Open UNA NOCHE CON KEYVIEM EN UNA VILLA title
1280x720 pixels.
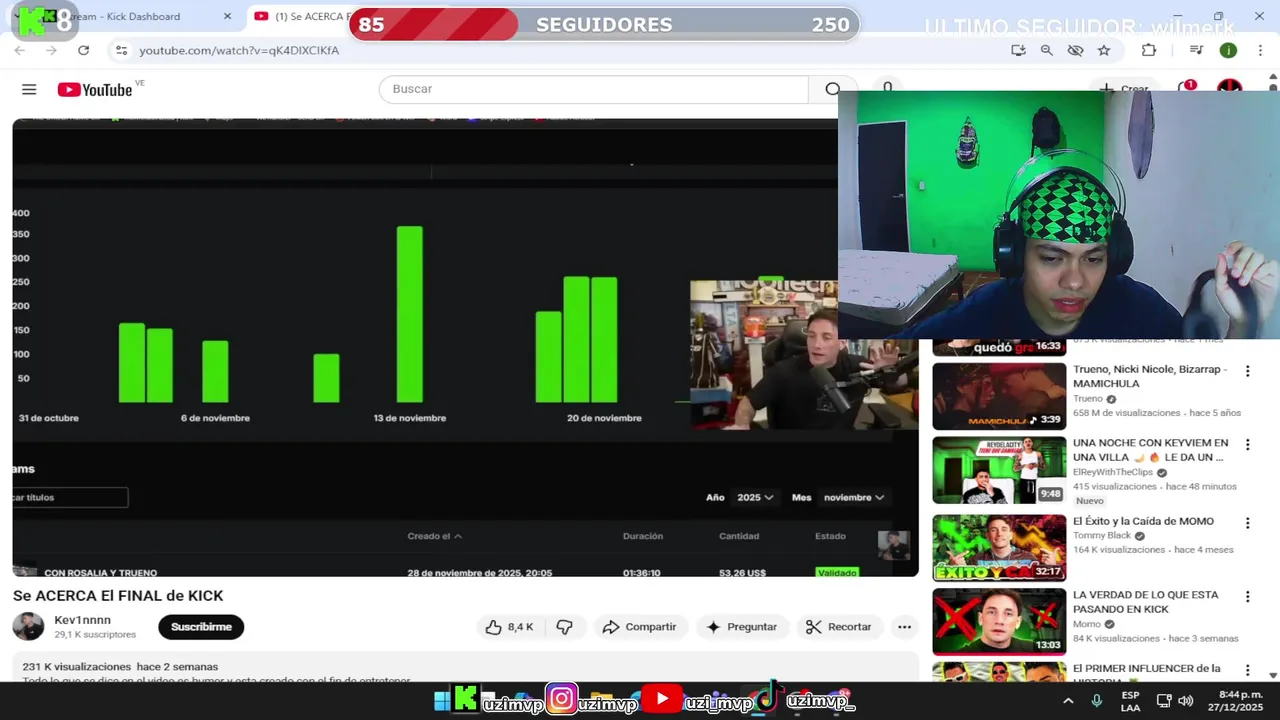1151,450
